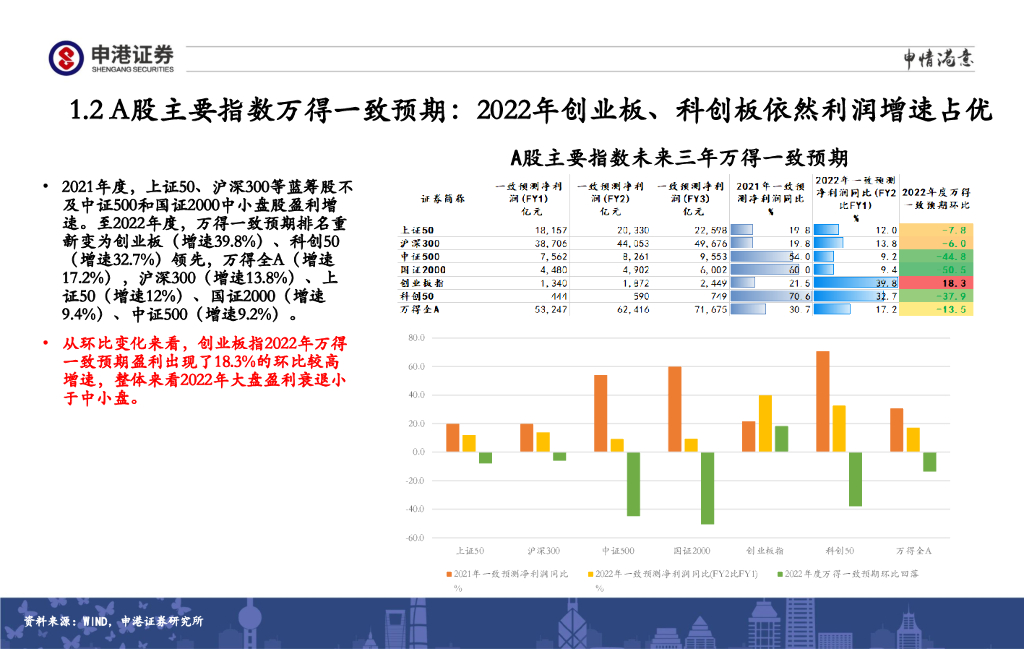Viewport: 1024px width, 649px height.
Task: Click the orange legend swatch 2021年一致预测净利润同比
Action: 449,574
